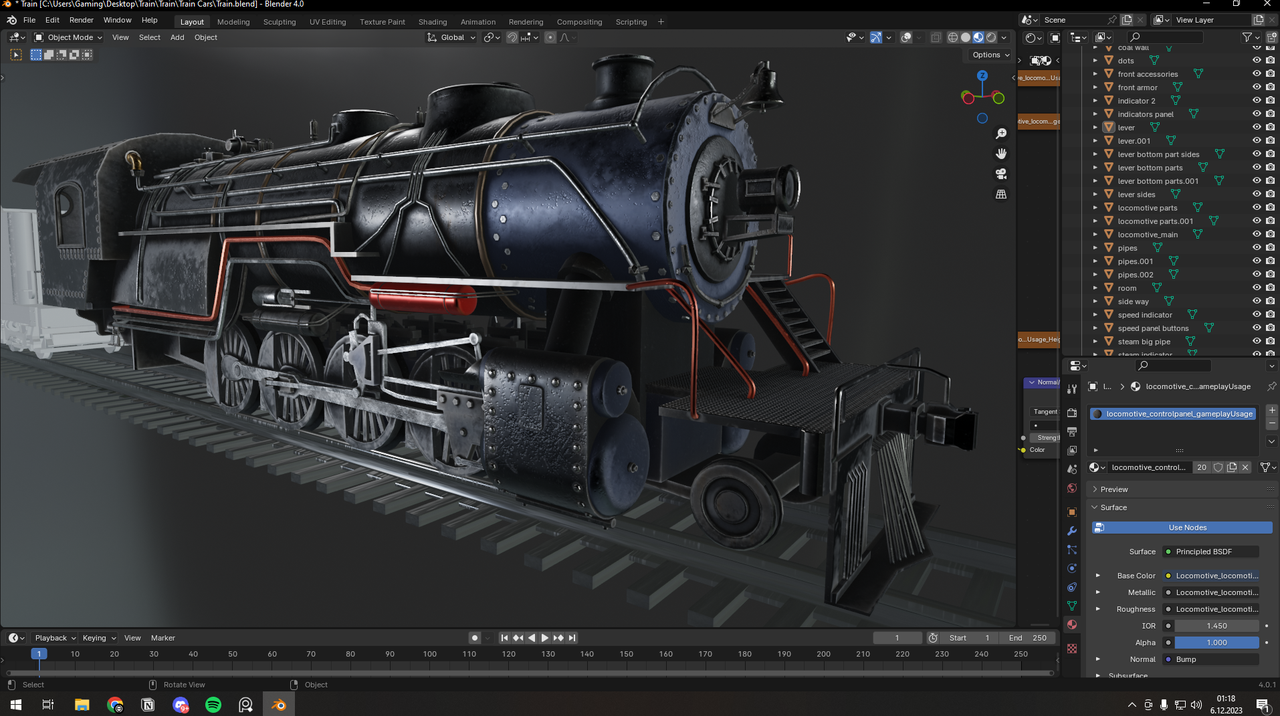Expand the 'lever' object tree
1280x716 pixels.
(x=1095, y=127)
